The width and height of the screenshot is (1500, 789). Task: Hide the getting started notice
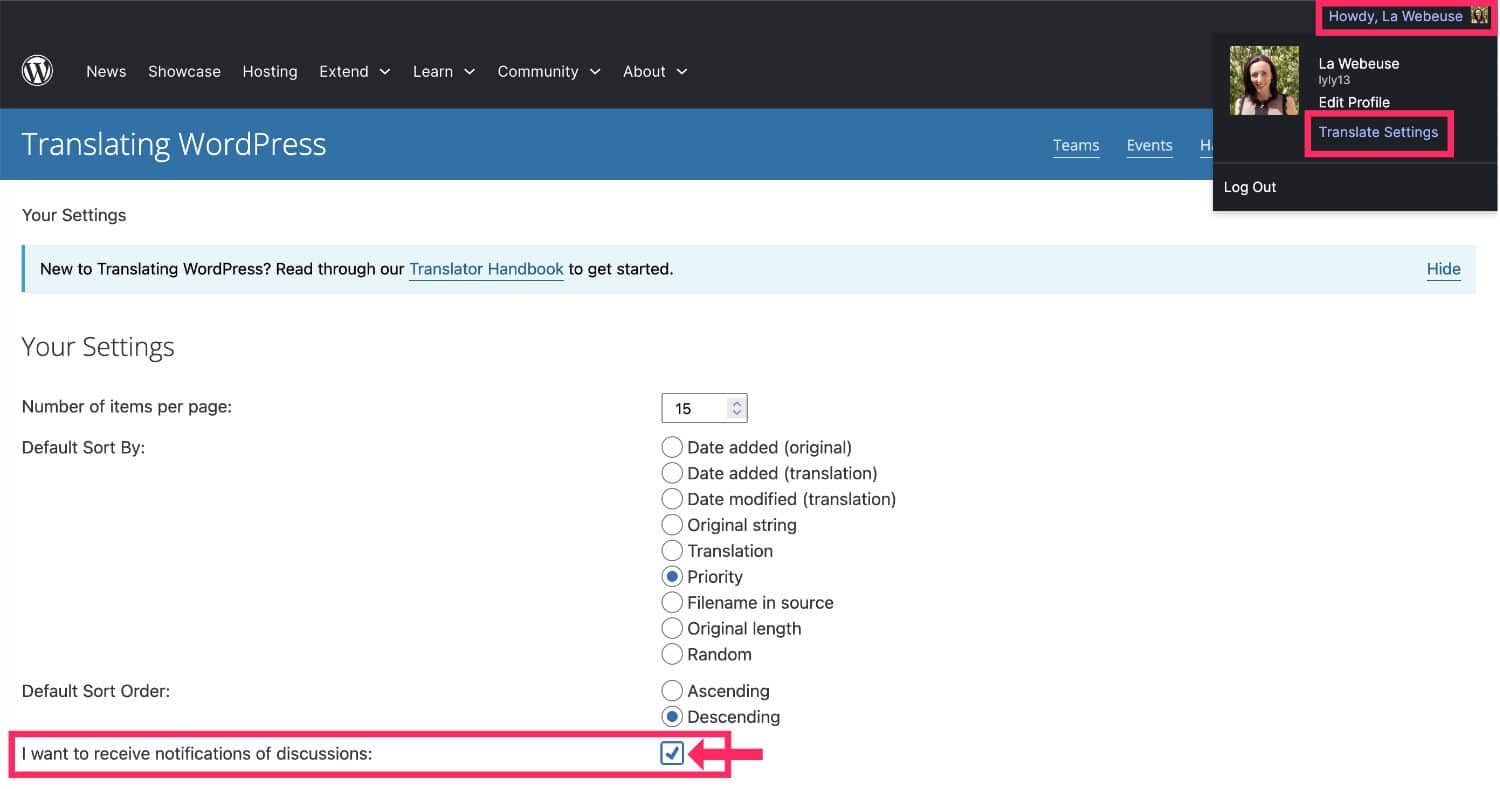point(1444,269)
